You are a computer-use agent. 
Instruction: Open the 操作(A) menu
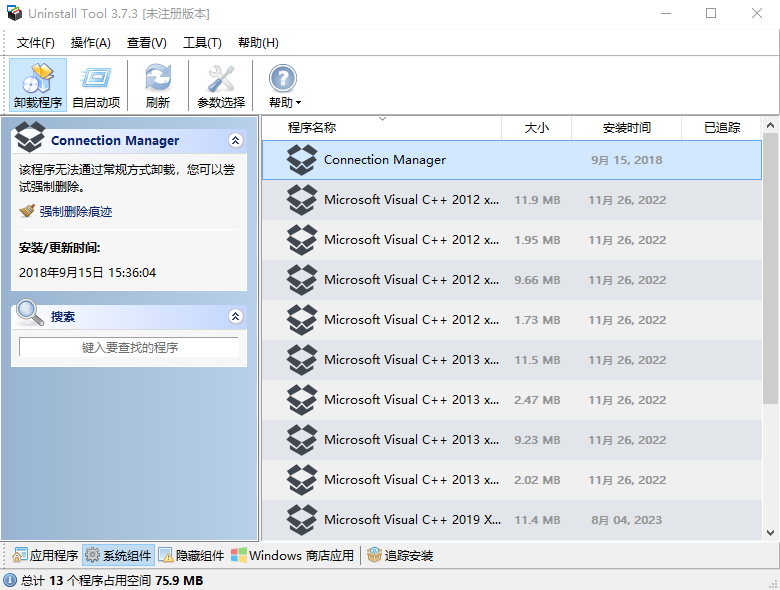click(x=91, y=43)
